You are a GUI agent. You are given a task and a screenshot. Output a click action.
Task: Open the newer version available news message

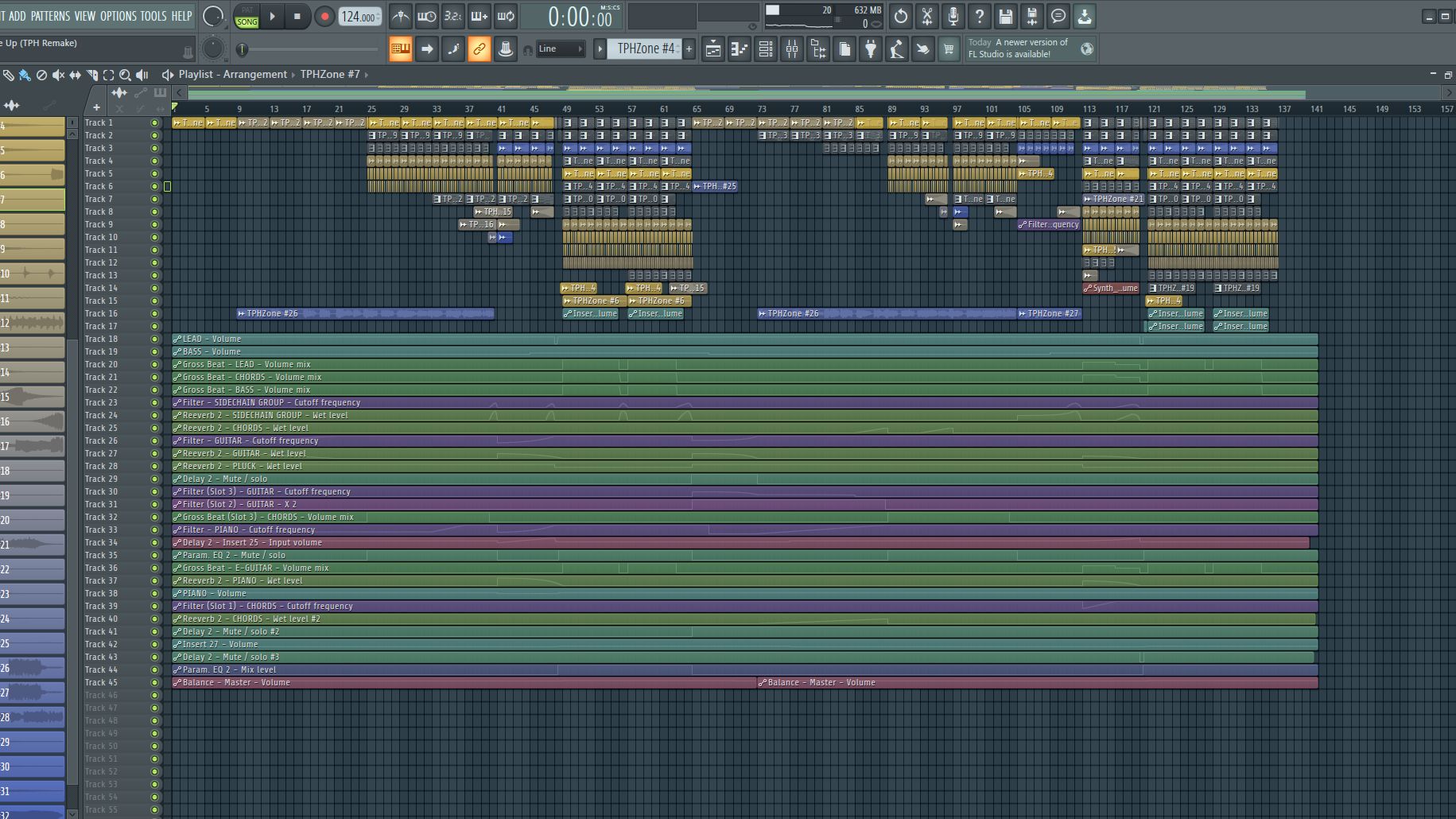[x=1031, y=49]
